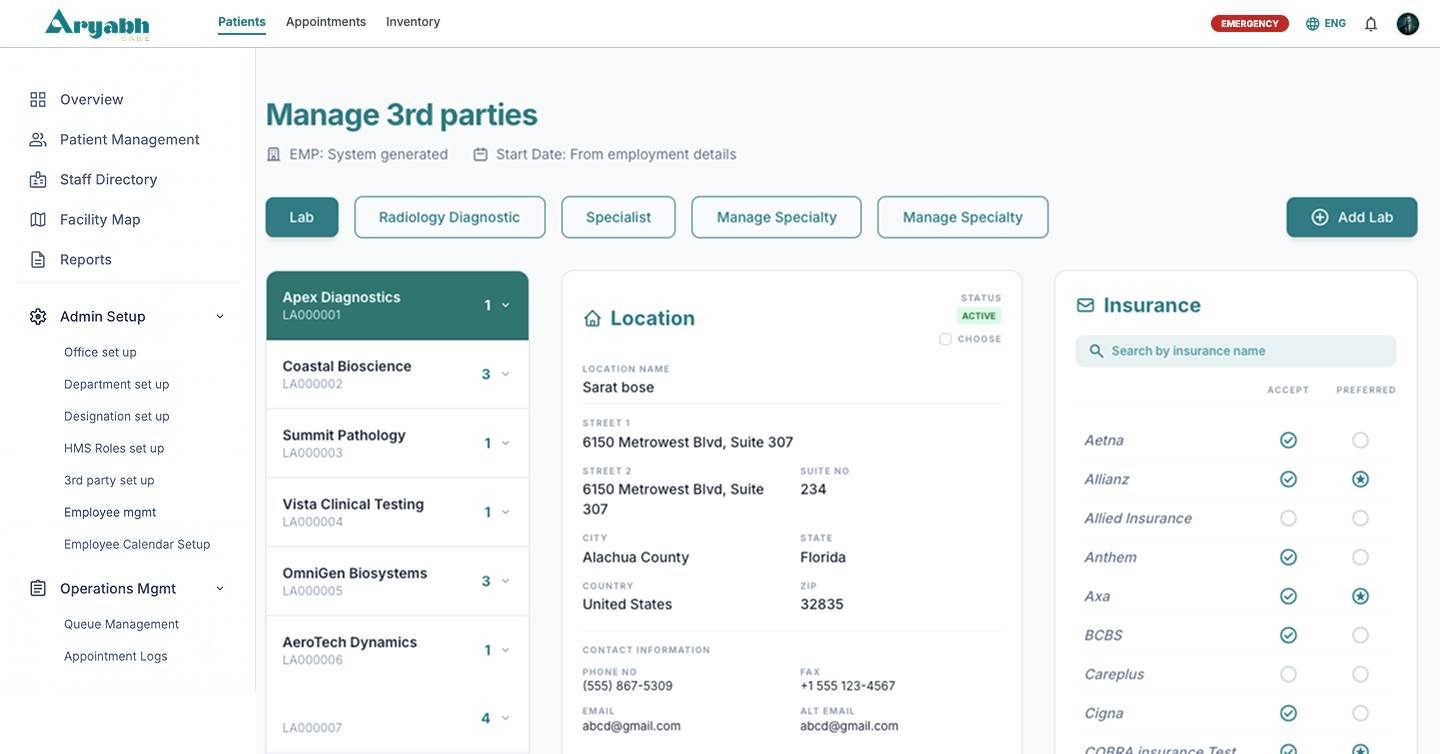Expand the LA000007 lab chevron
This screenshot has height=754, width=1440.
click(x=505, y=719)
